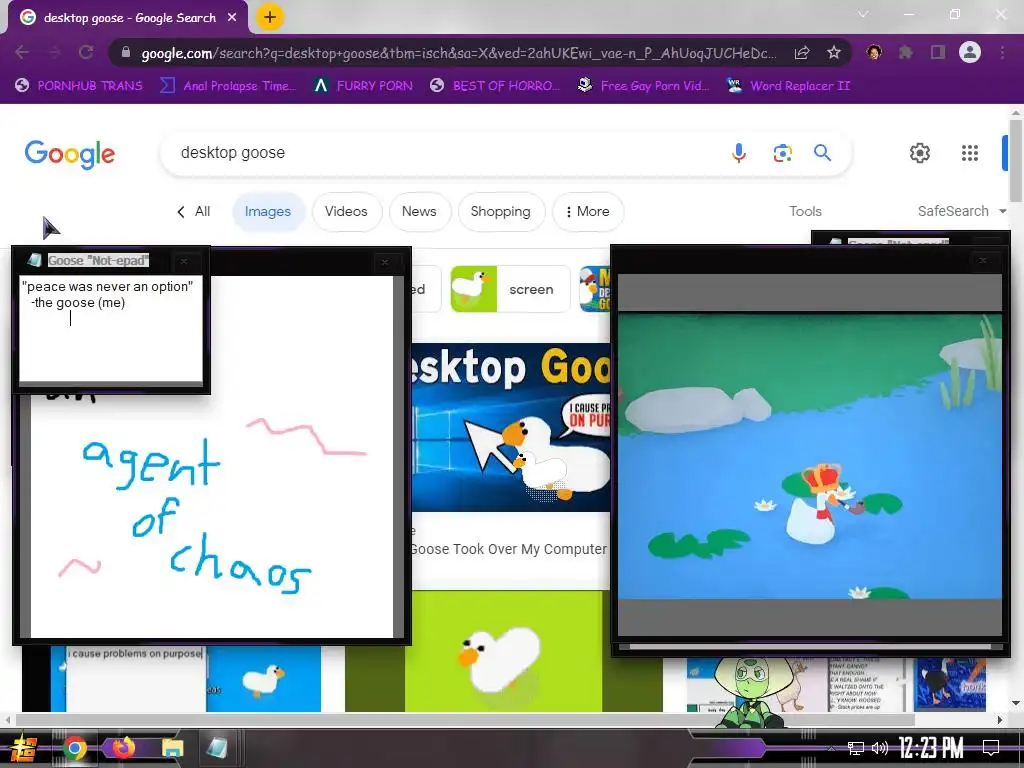Open the goose app taskbar icon
Viewport: 1024px width, 768px height.
pyautogui.click(x=216, y=748)
